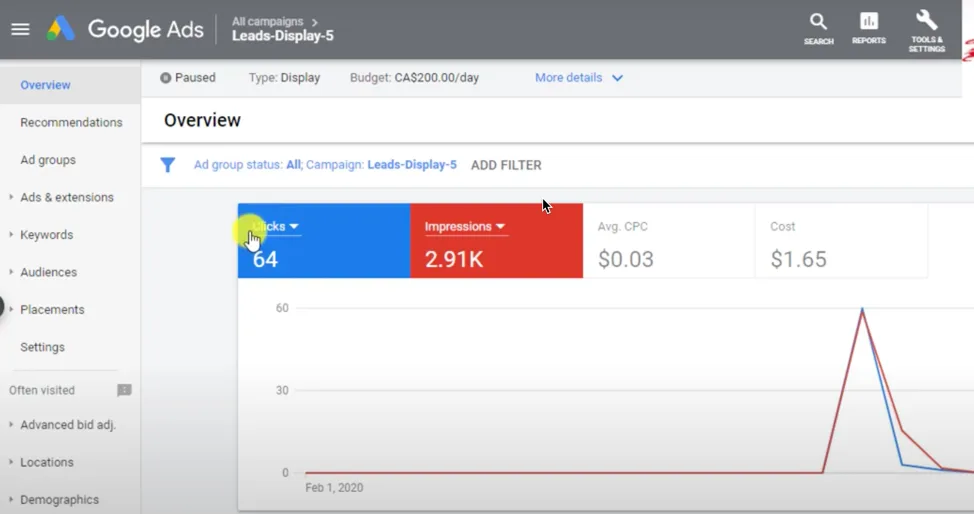Click the chart peak data point

862,309
